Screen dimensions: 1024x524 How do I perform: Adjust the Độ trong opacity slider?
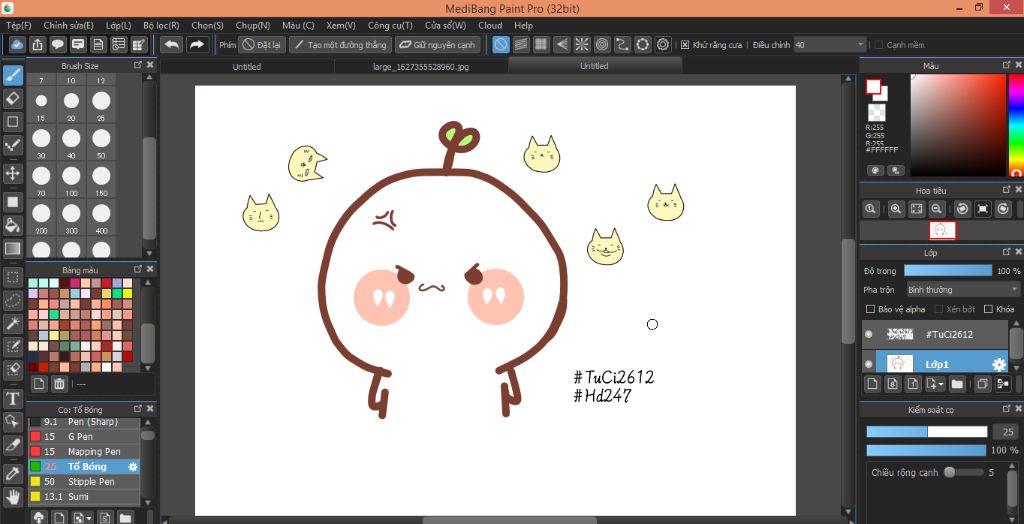(x=948, y=270)
